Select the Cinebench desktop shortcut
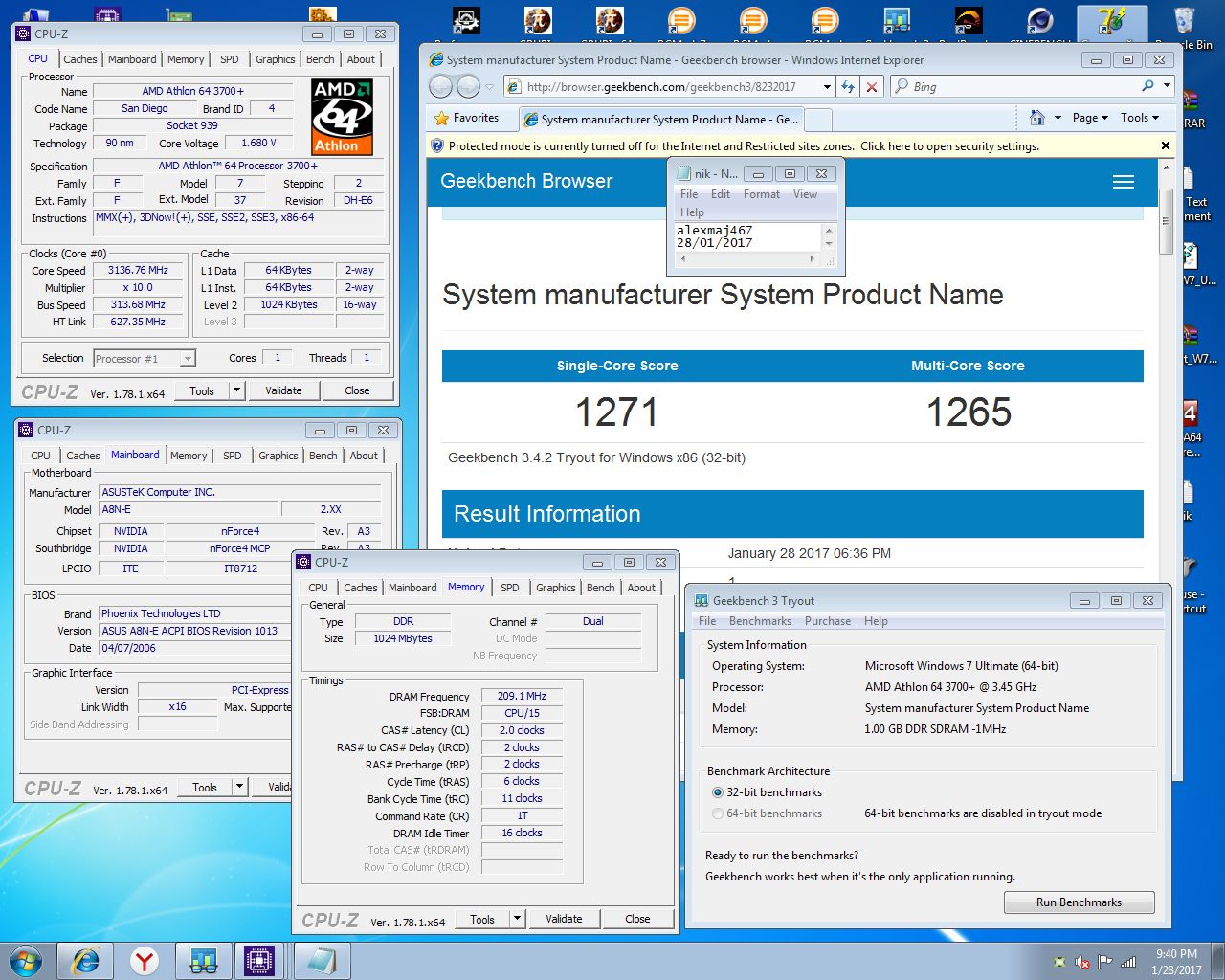The image size is (1225, 980). pyautogui.click(x=1040, y=23)
